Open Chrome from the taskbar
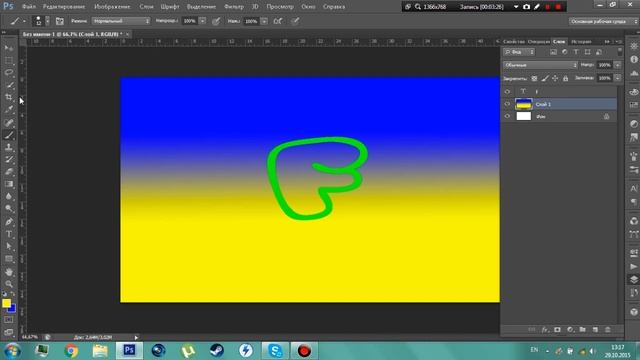Screen dimensions: 640x360 click(71, 351)
